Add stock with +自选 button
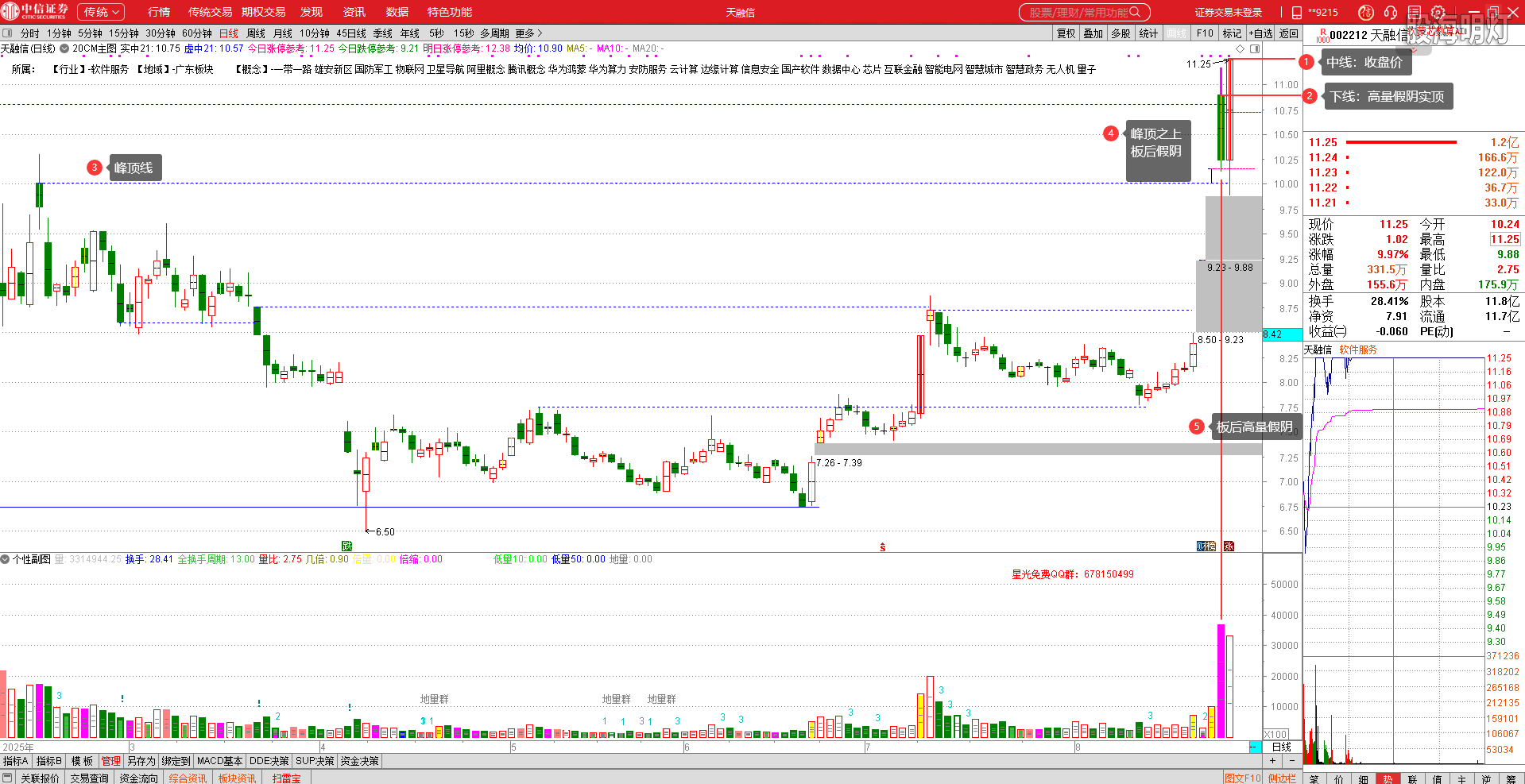1525x784 pixels. (x=1260, y=33)
